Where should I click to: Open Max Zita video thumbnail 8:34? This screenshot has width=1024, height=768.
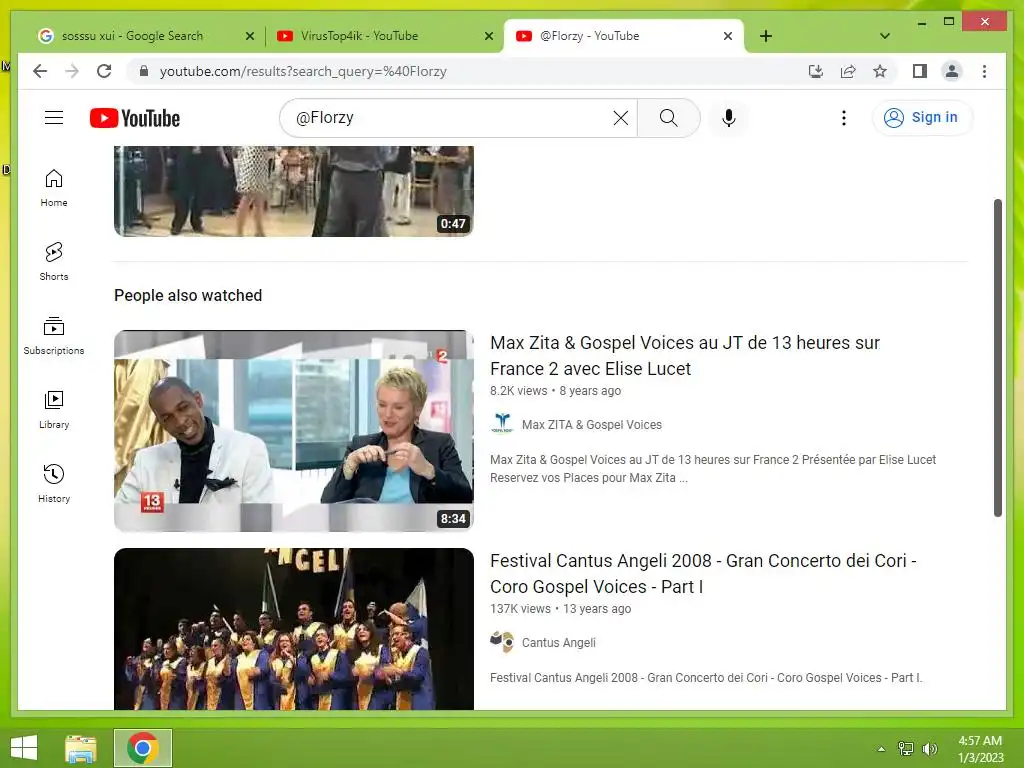pyautogui.click(x=294, y=431)
